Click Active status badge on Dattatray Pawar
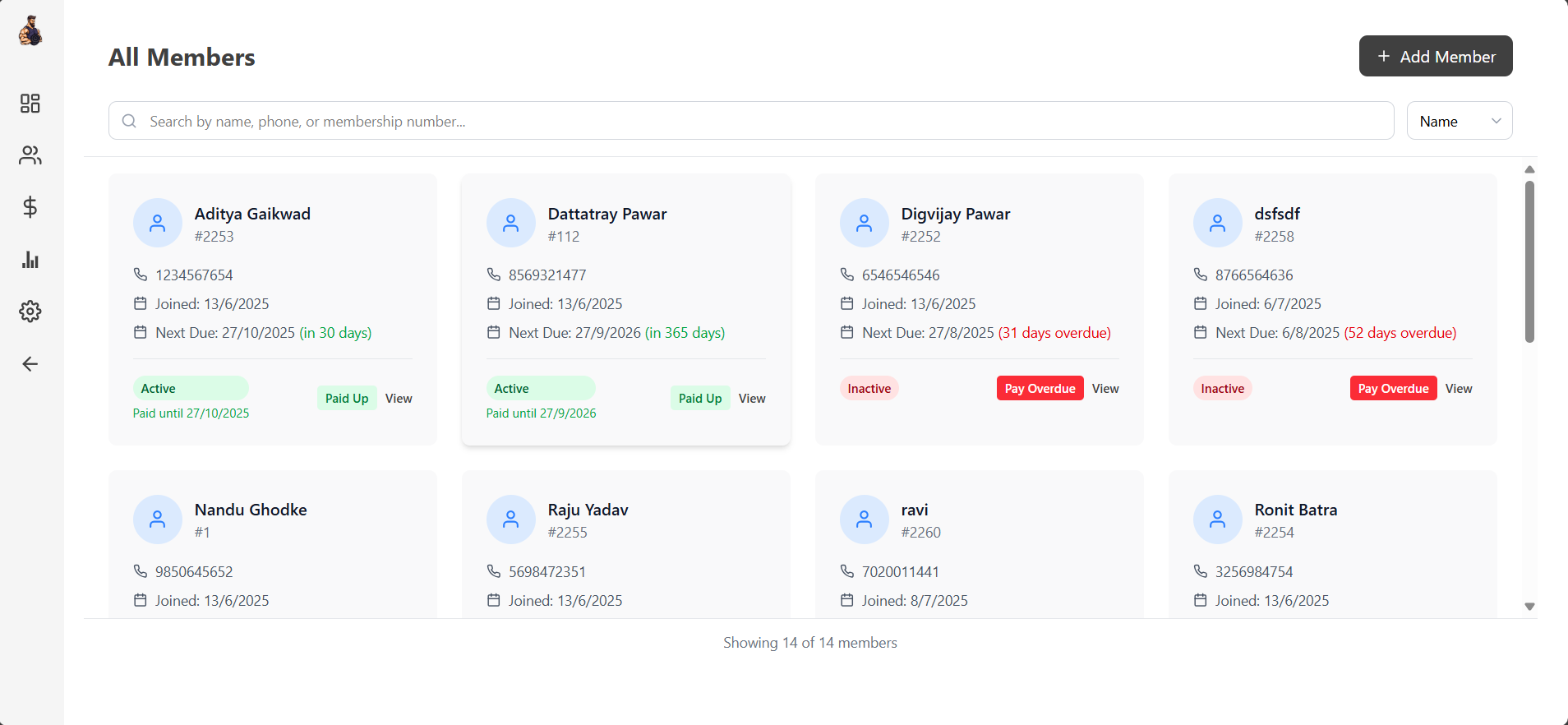Image resolution: width=1568 pixels, height=725 pixels. pyautogui.click(x=541, y=389)
